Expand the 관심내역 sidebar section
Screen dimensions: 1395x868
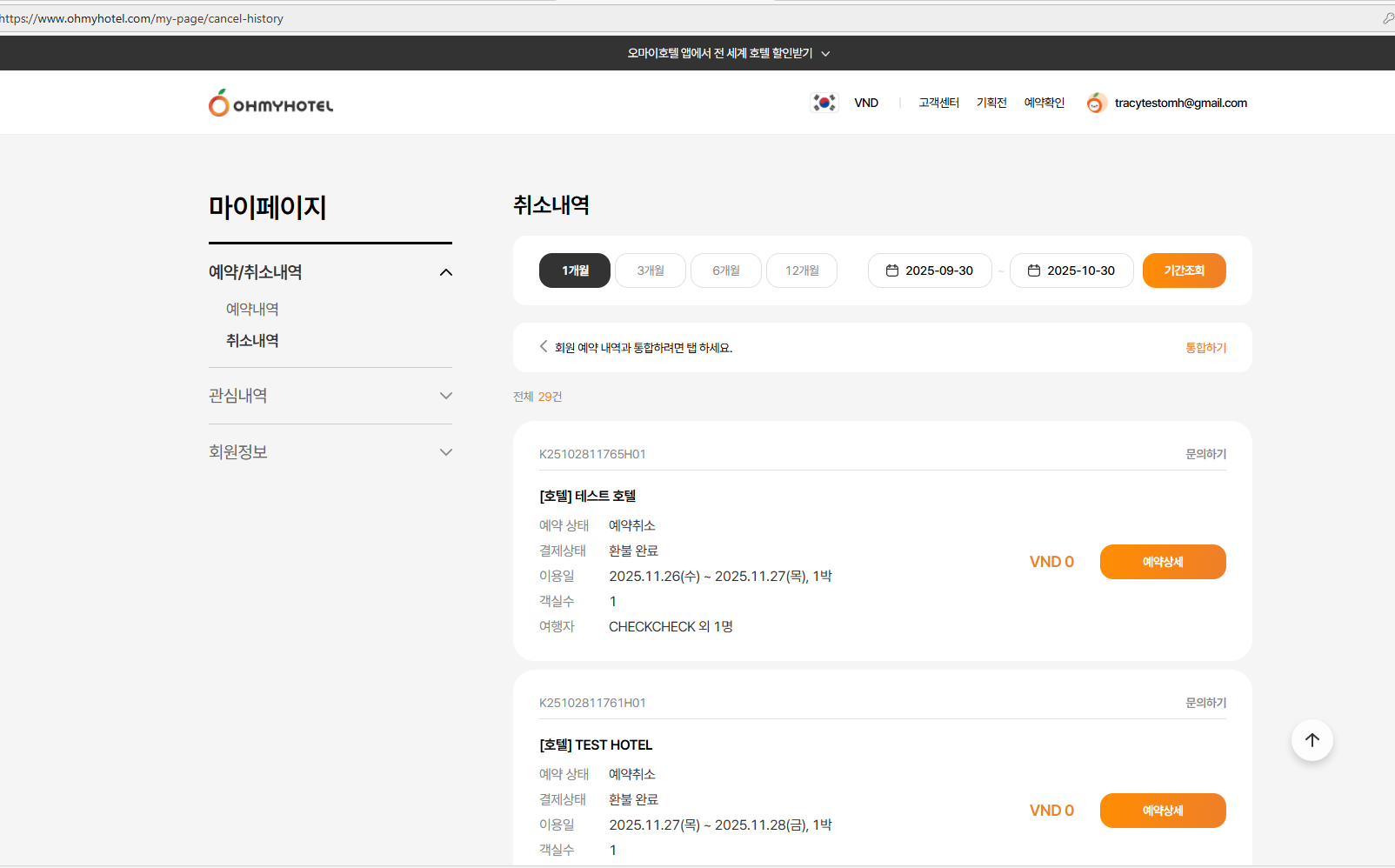click(x=445, y=396)
